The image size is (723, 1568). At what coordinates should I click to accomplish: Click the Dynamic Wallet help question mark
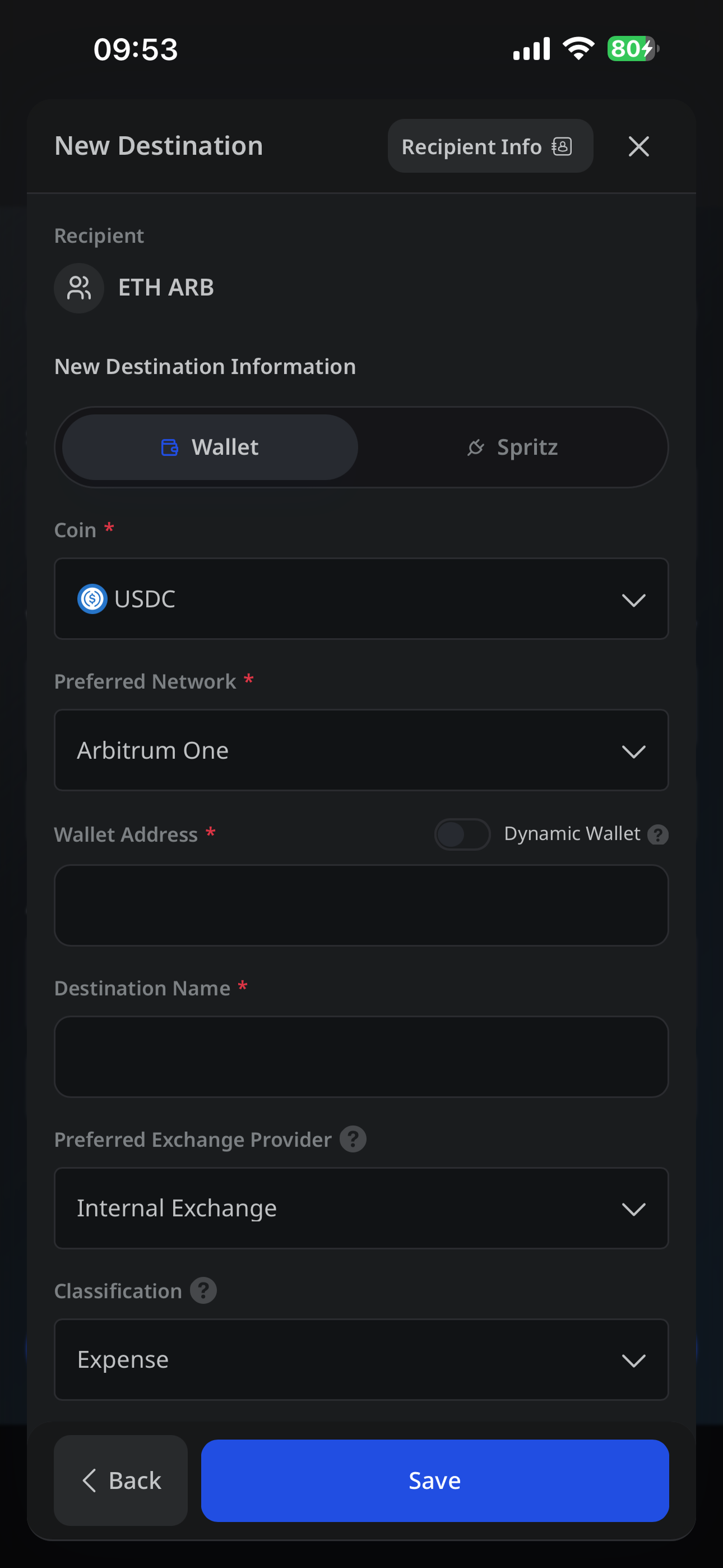657,834
